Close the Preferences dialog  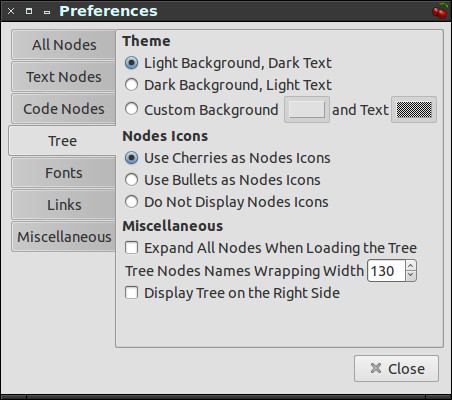click(396, 369)
